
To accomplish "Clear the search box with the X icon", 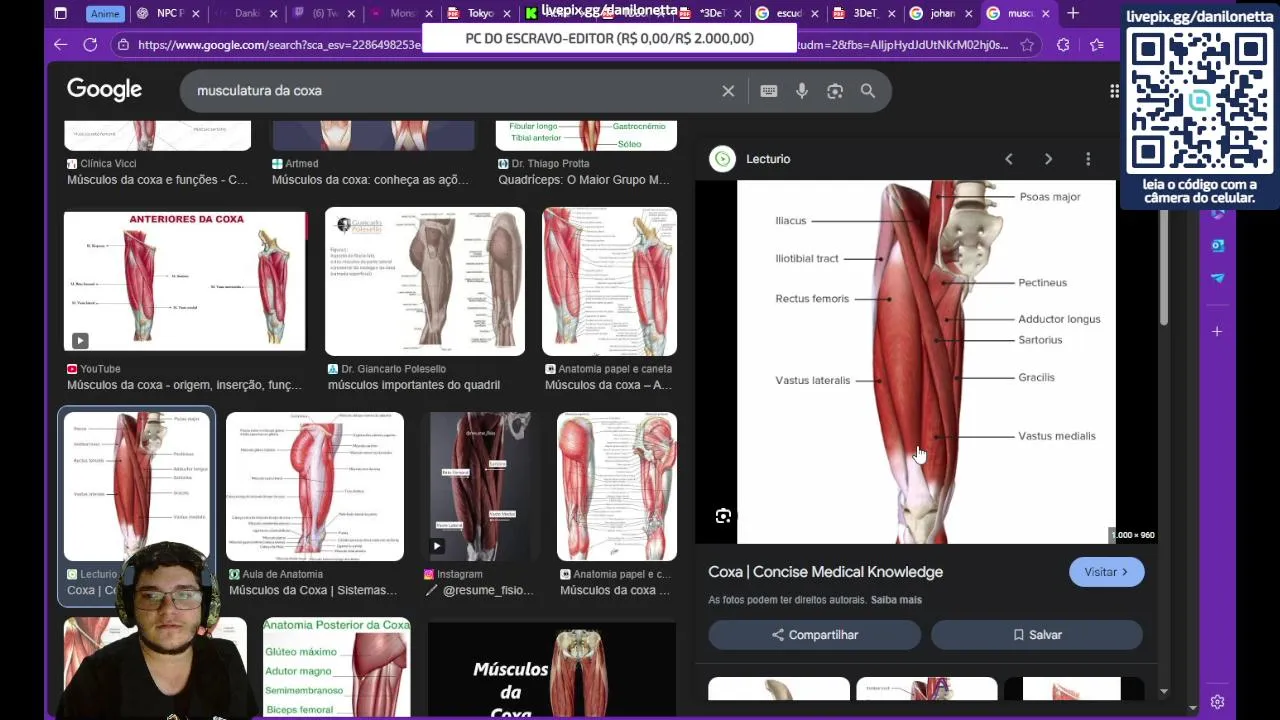I will coord(728,91).
